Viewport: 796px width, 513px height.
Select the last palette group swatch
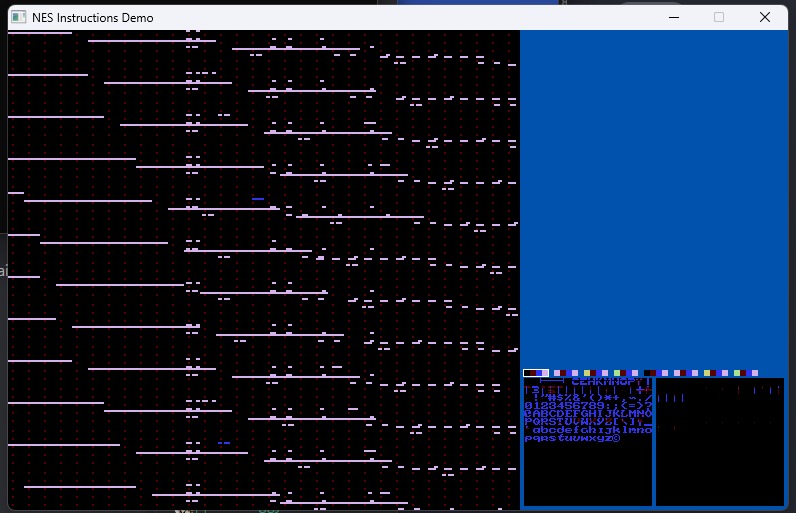tap(747, 373)
